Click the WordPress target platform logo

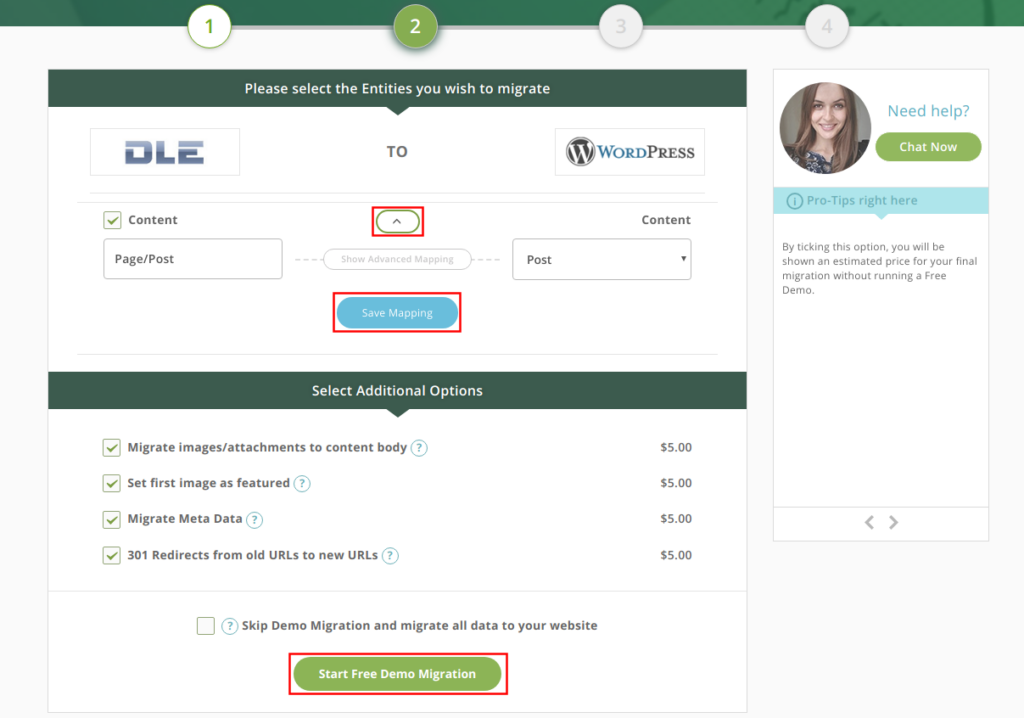tap(630, 152)
